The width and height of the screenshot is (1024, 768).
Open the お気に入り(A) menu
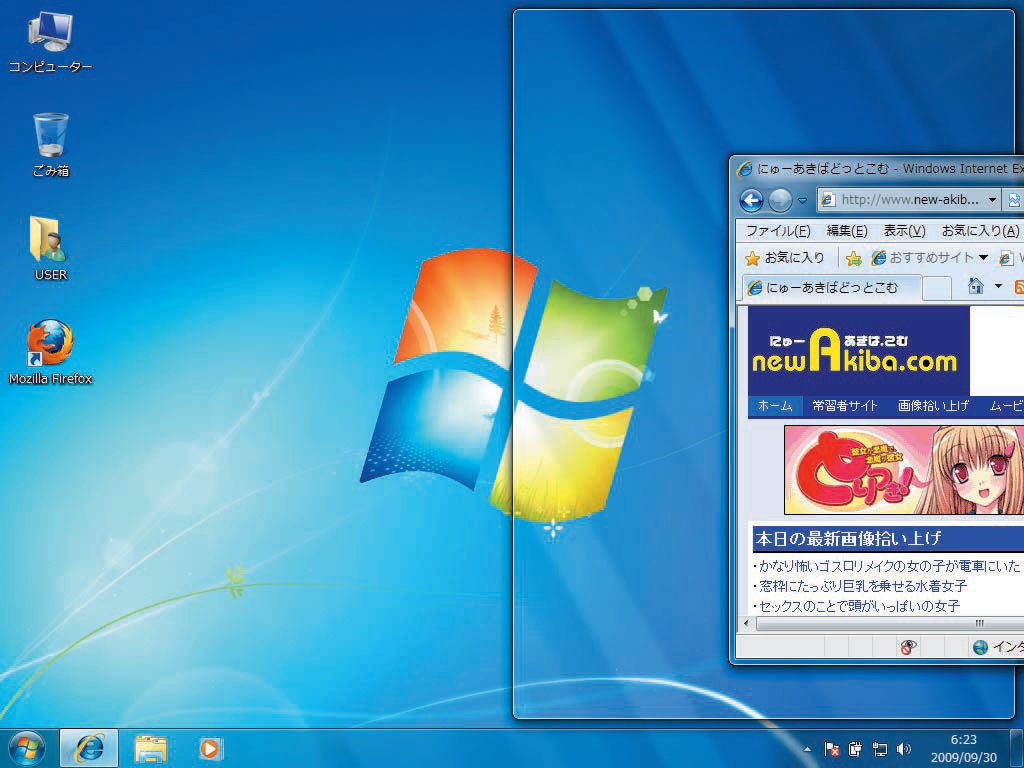[980, 231]
